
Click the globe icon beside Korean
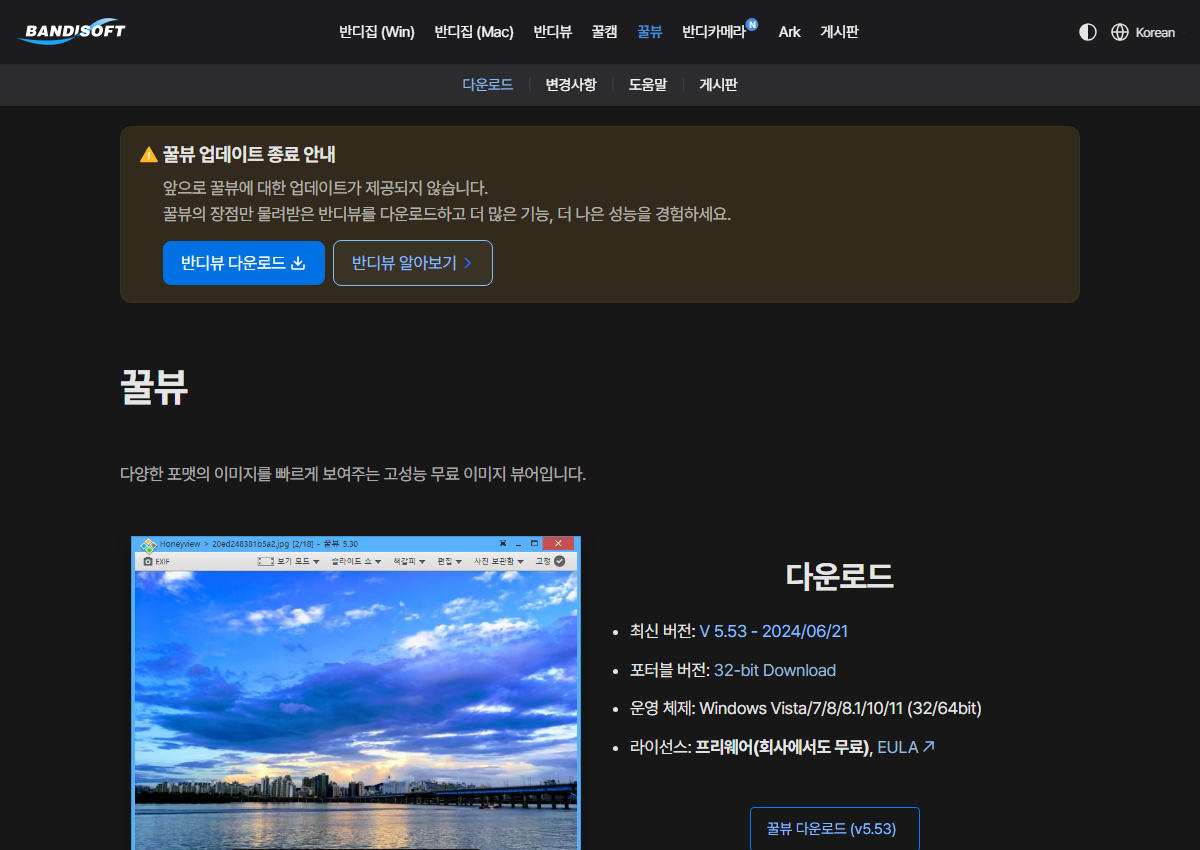(x=1120, y=32)
